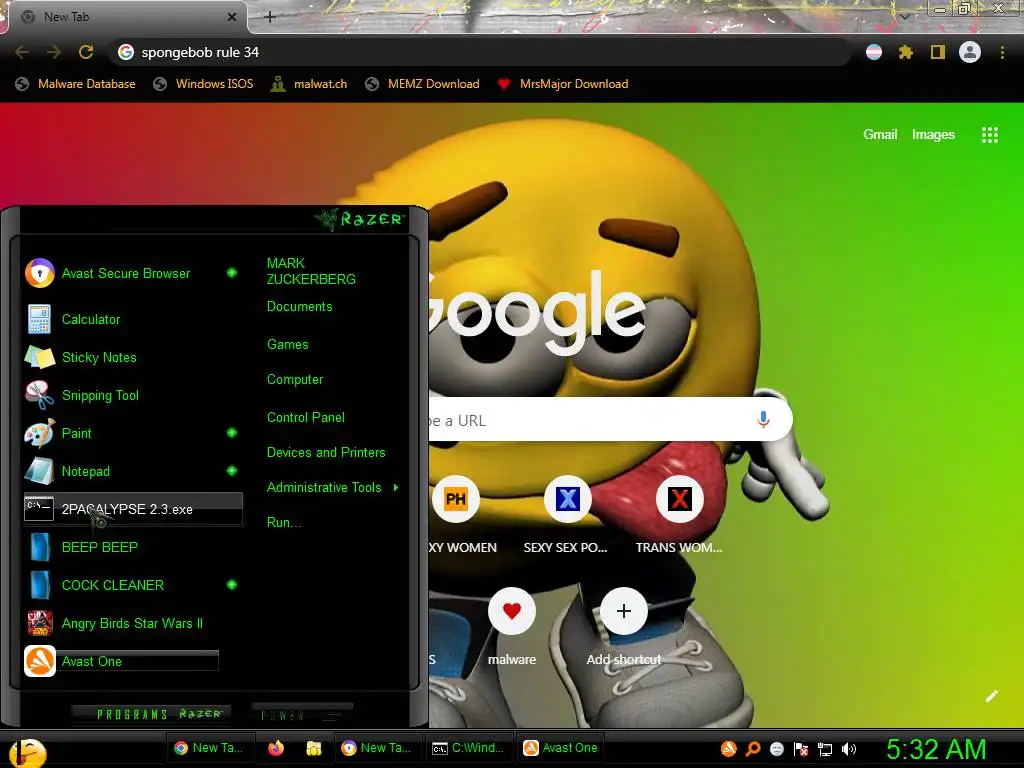The image size is (1024, 768).
Task: Open Devices and Printers
Action: [x=326, y=453]
